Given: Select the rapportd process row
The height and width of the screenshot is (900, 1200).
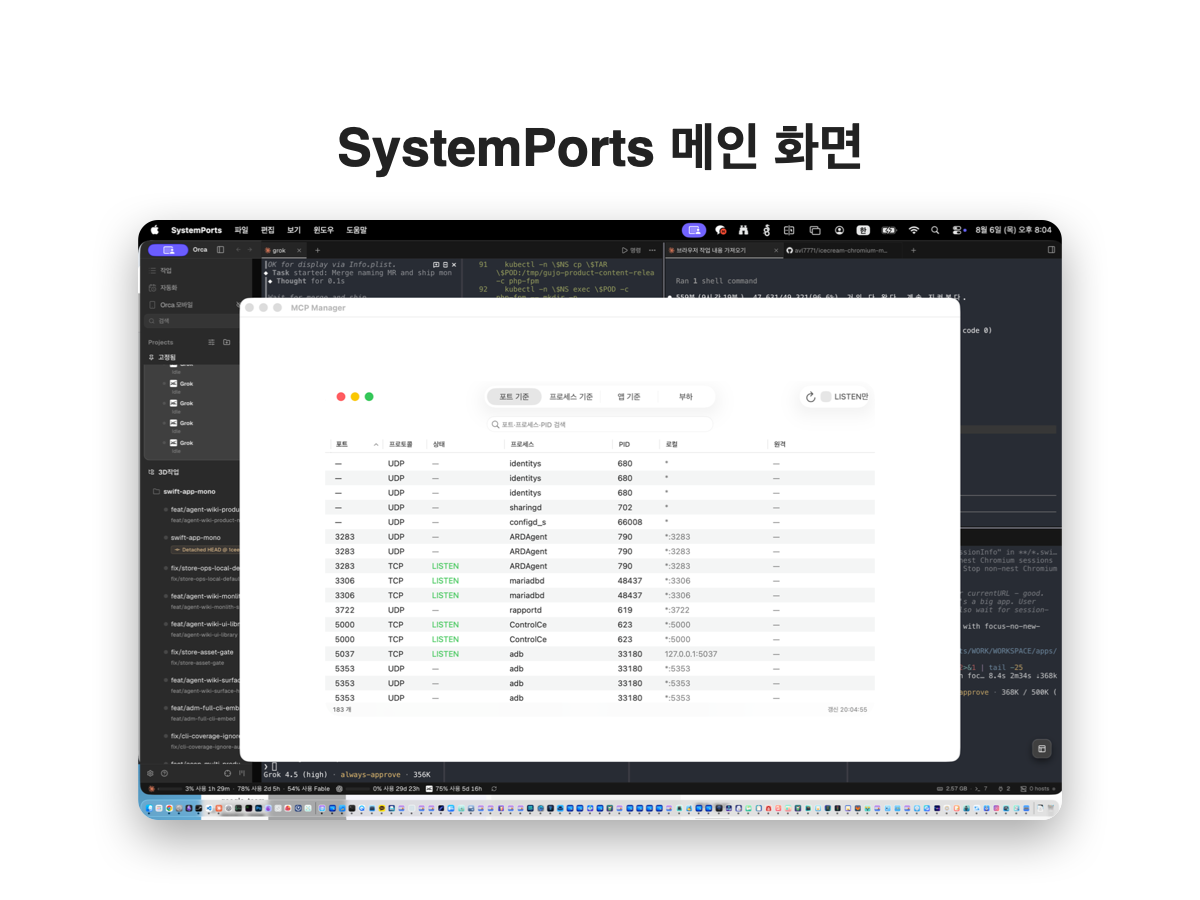Looking at the screenshot, I should 600,610.
